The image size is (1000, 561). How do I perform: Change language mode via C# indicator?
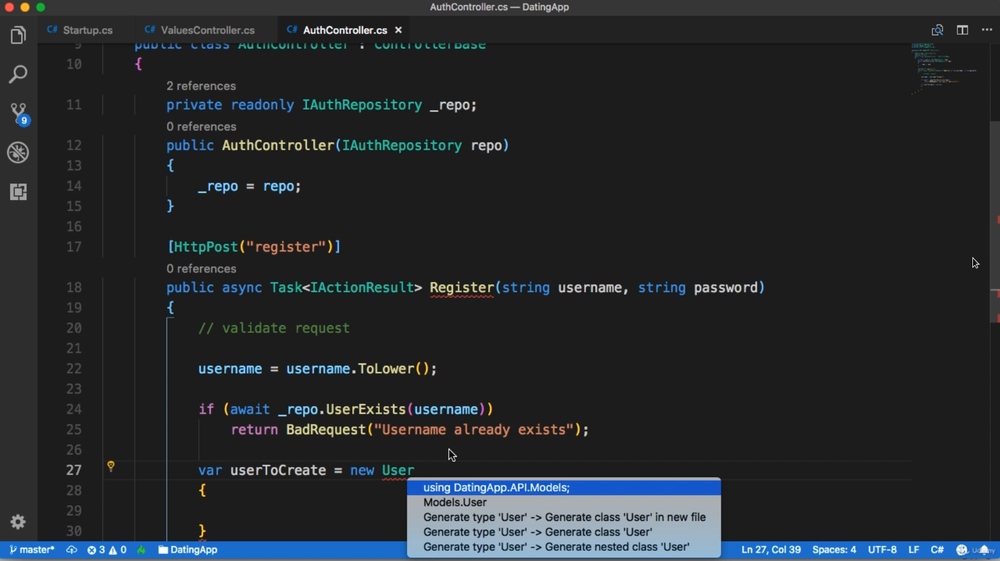(x=937, y=550)
